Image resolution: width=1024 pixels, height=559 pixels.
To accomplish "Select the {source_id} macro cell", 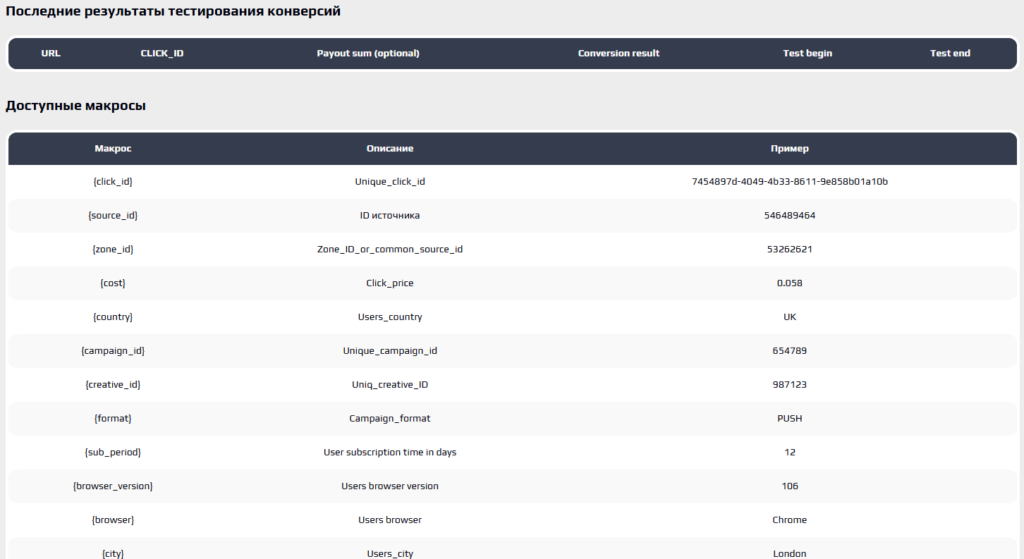I will tap(113, 216).
